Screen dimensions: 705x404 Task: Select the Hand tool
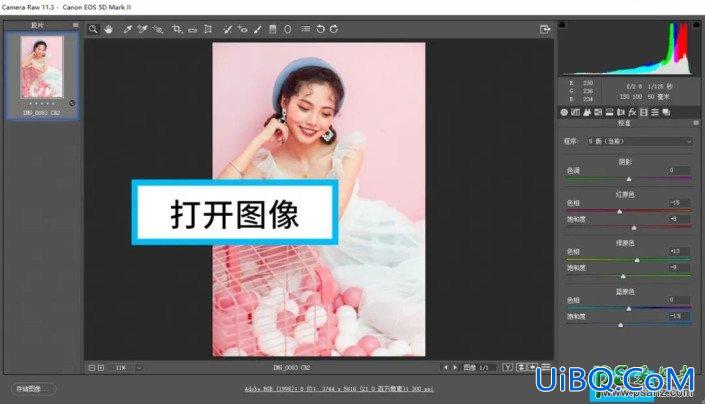108,29
